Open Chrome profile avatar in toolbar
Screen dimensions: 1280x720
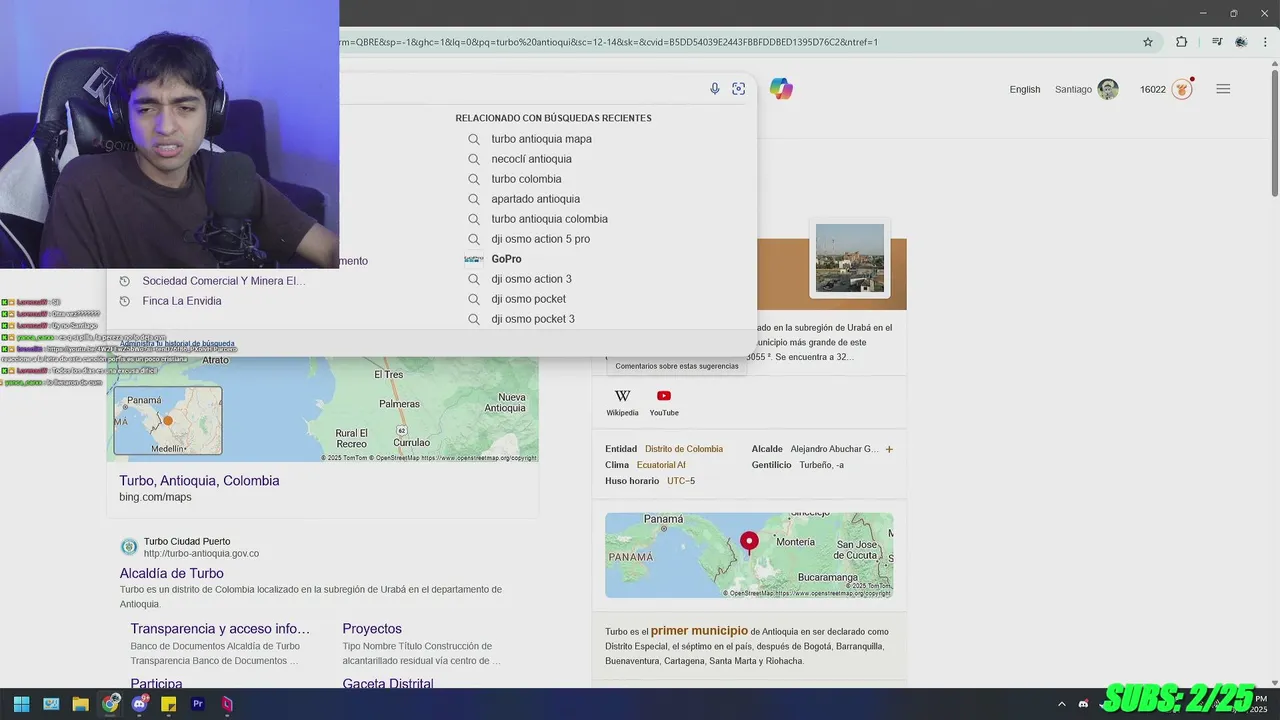[1241, 42]
